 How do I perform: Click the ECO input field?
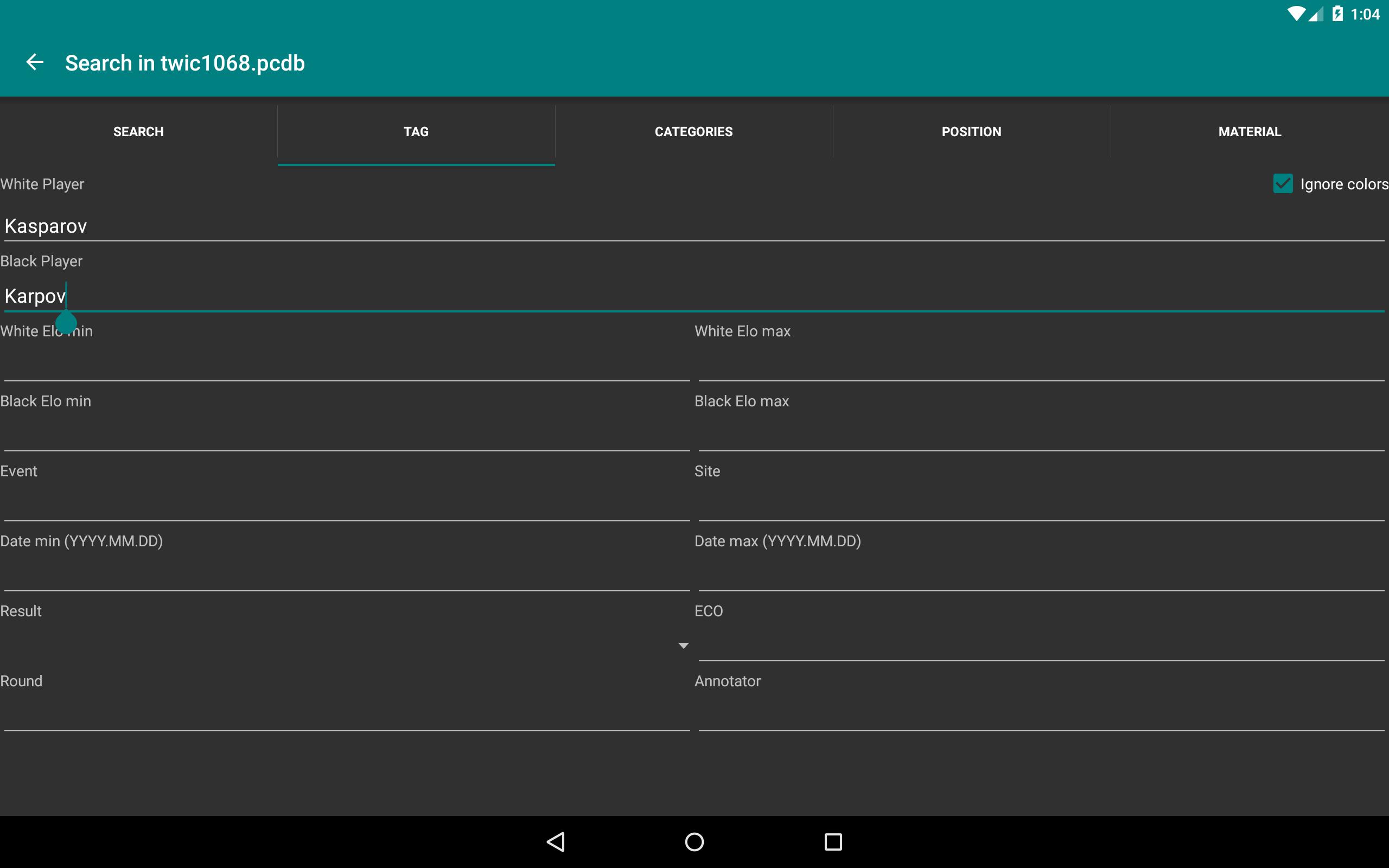pyautogui.click(x=1041, y=645)
